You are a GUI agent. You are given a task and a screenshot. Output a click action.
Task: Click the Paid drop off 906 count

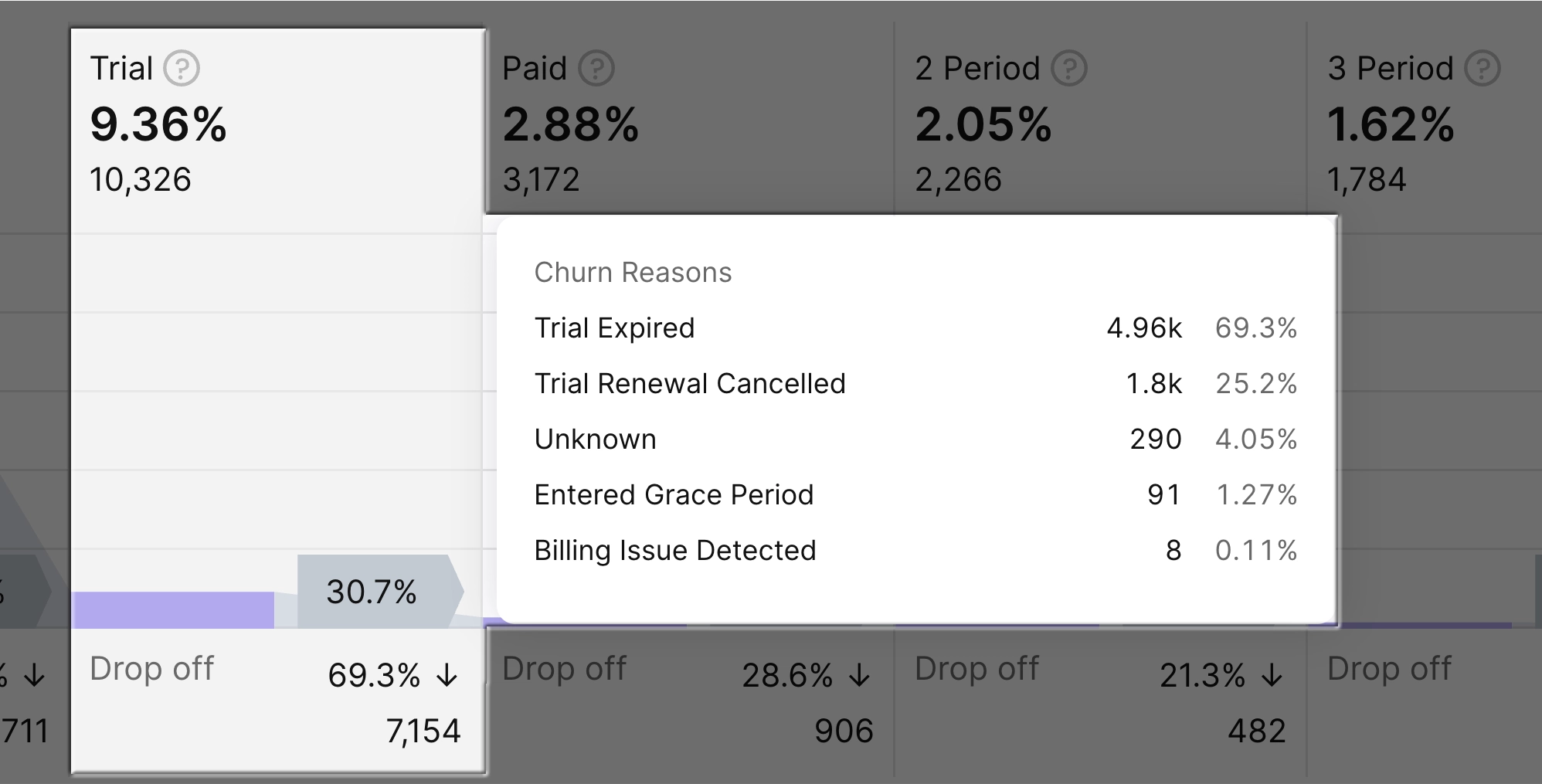(x=844, y=731)
